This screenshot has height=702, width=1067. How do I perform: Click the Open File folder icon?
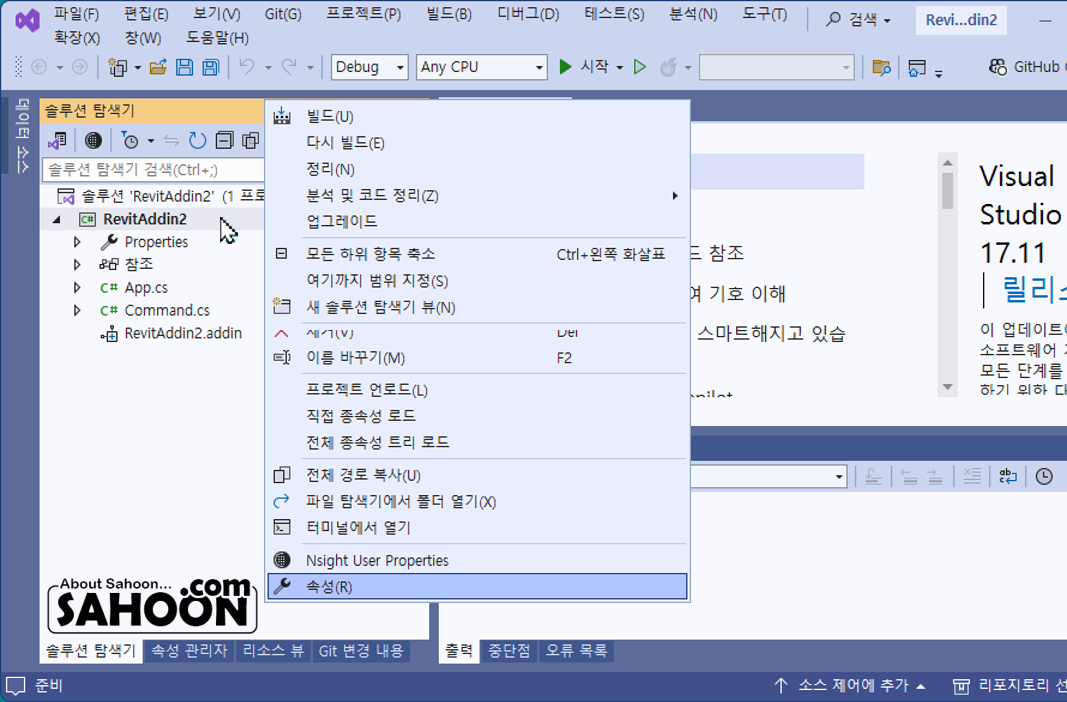coord(158,67)
